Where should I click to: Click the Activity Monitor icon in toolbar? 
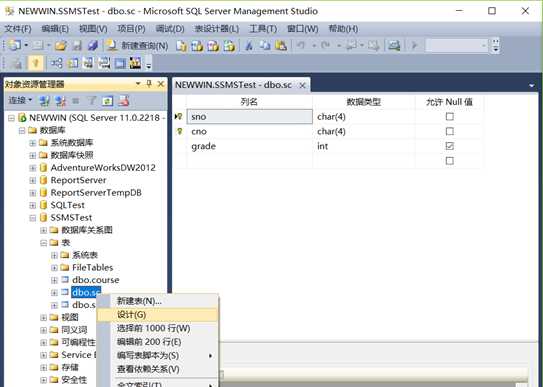click(x=394, y=45)
